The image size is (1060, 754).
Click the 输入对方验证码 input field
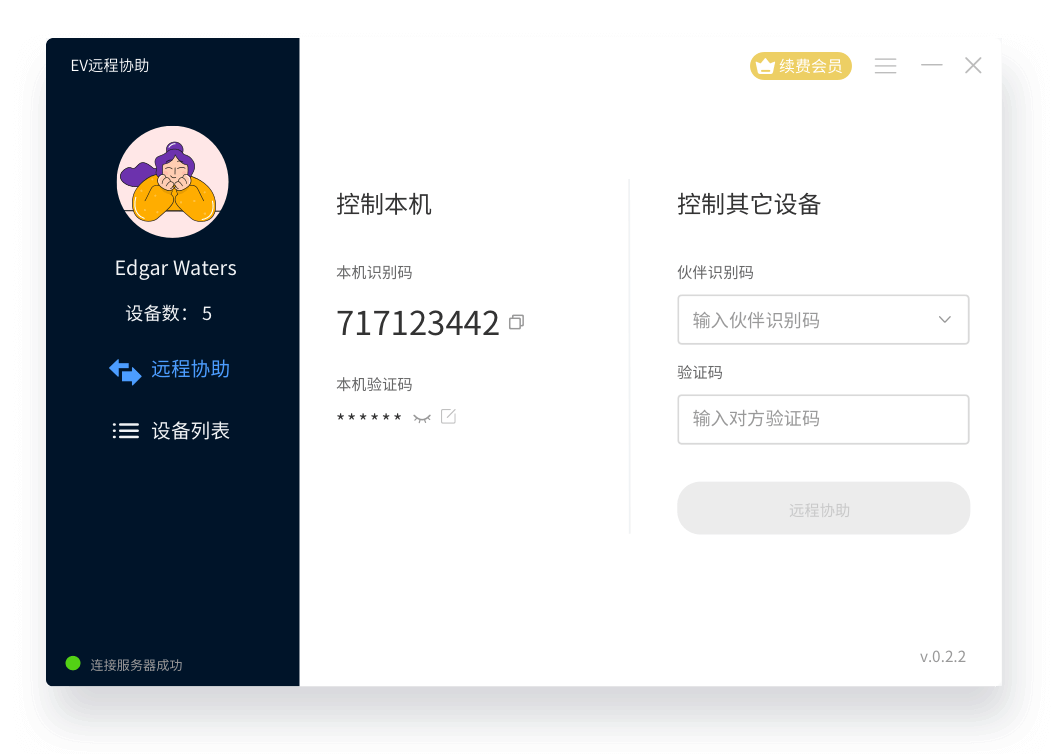pos(823,419)
